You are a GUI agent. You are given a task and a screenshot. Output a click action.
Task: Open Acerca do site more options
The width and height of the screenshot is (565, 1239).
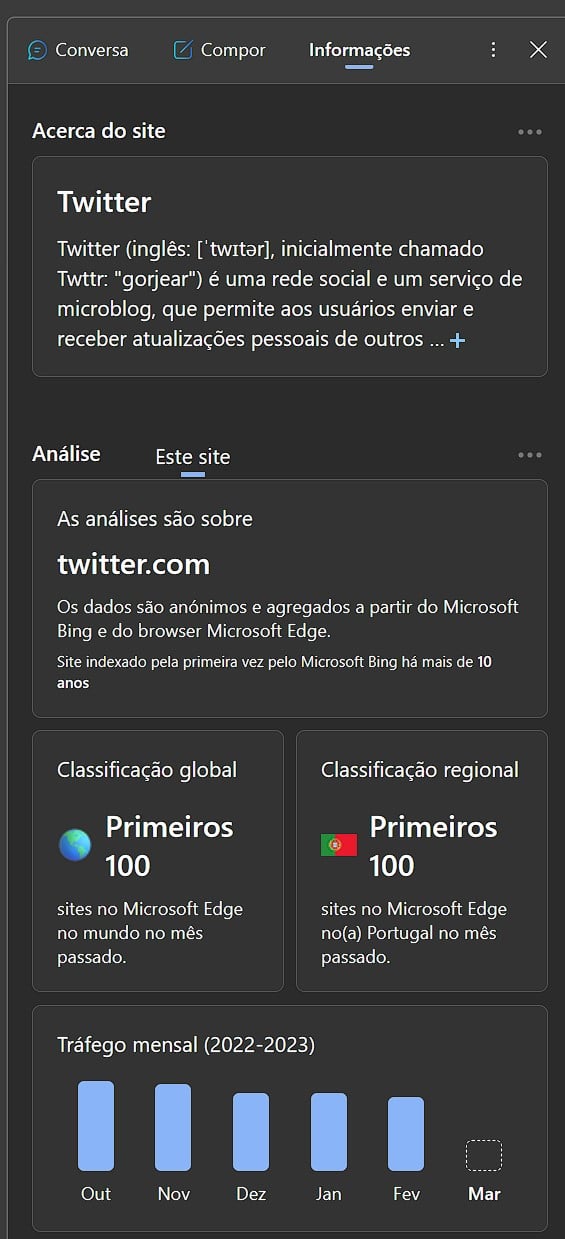click(530, 132)
